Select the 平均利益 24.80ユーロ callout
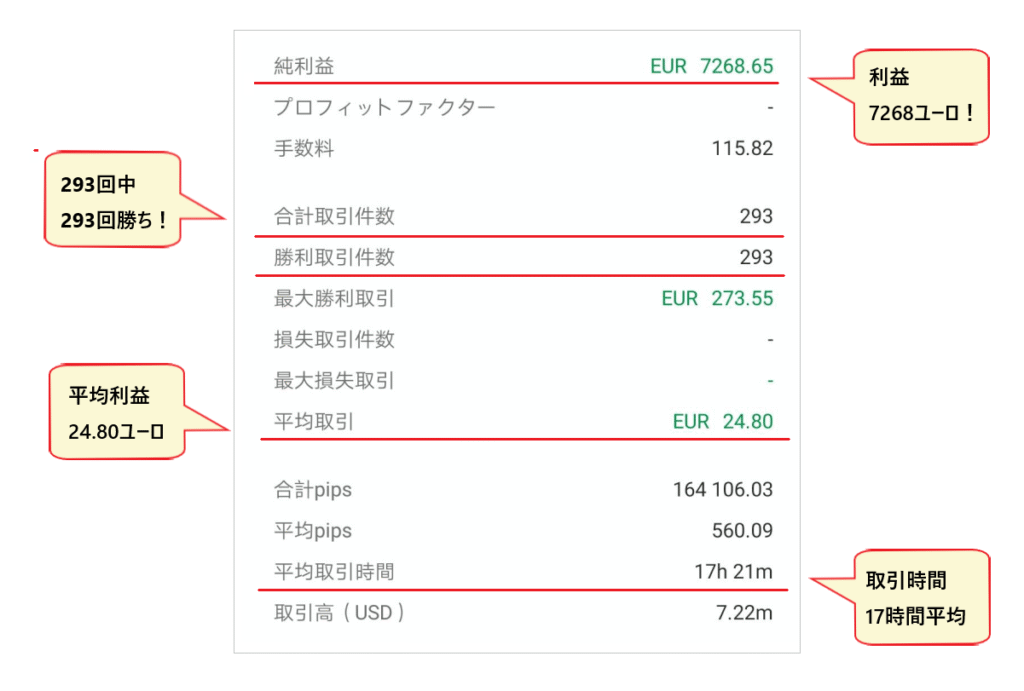 click(x=117, y=413)
